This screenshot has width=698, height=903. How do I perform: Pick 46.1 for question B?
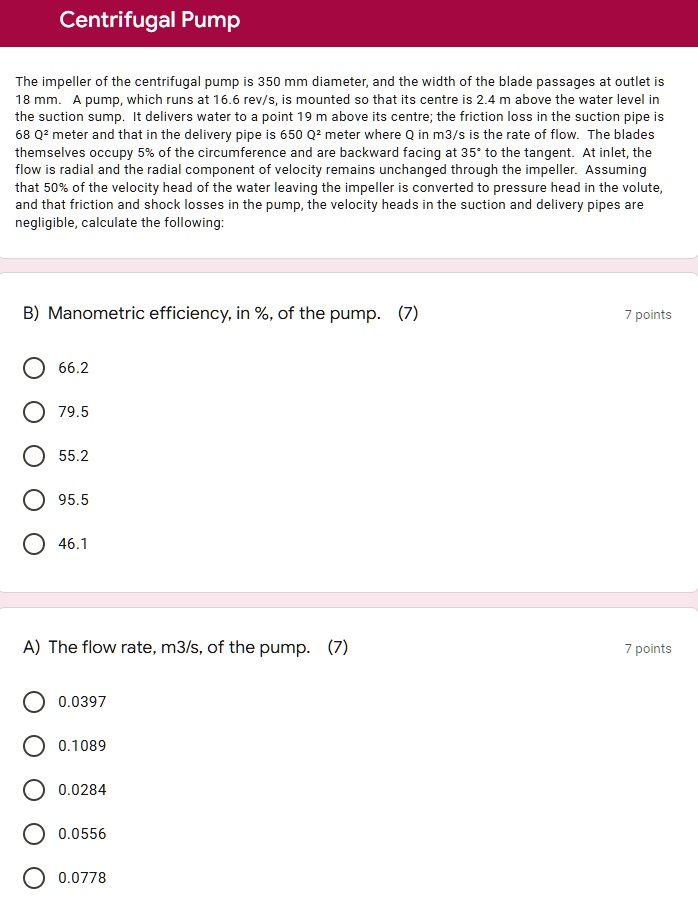pyautogui.click(x=34, y=544)
